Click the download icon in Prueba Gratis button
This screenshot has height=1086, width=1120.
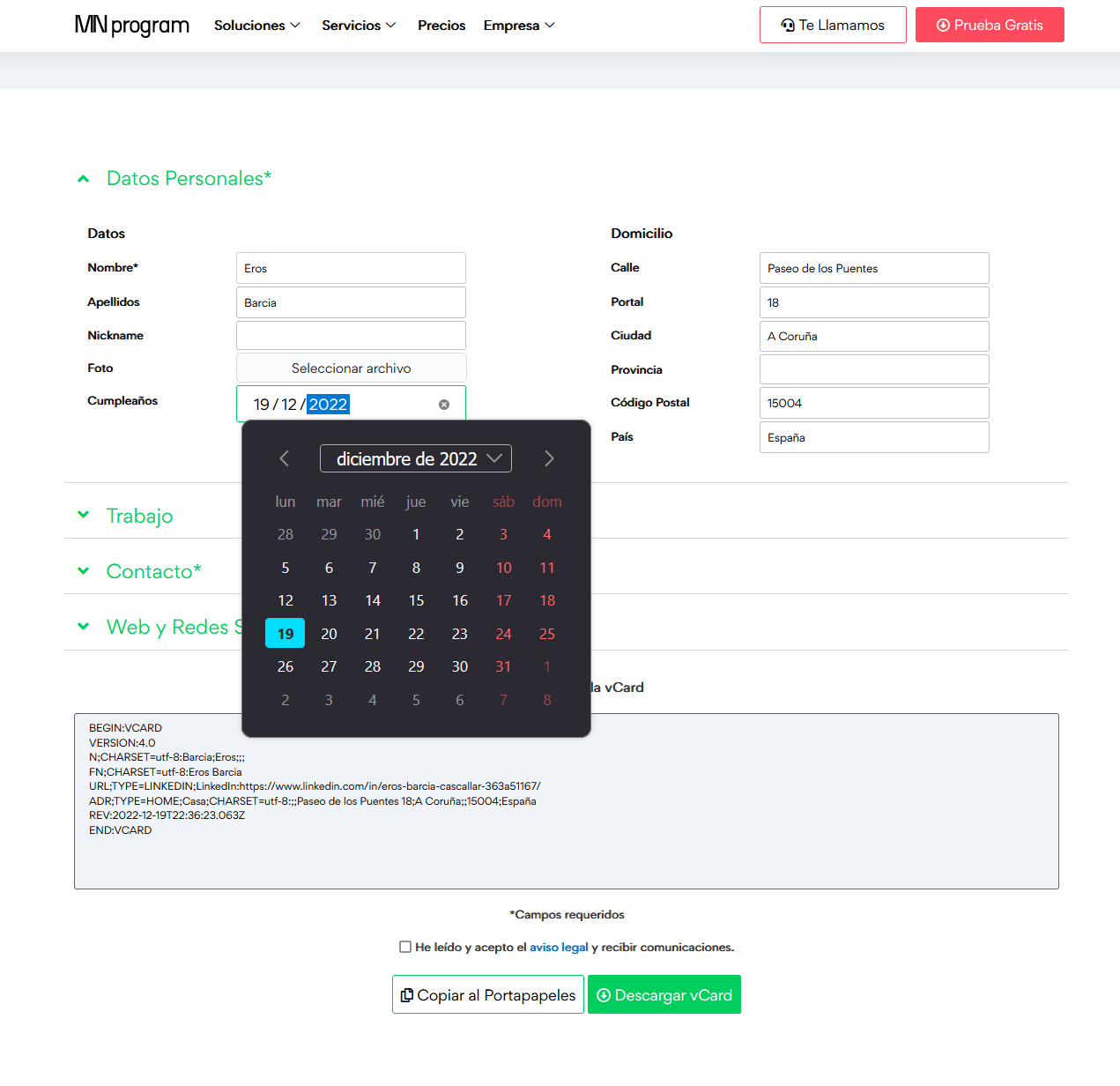click(x=943, y=25)
